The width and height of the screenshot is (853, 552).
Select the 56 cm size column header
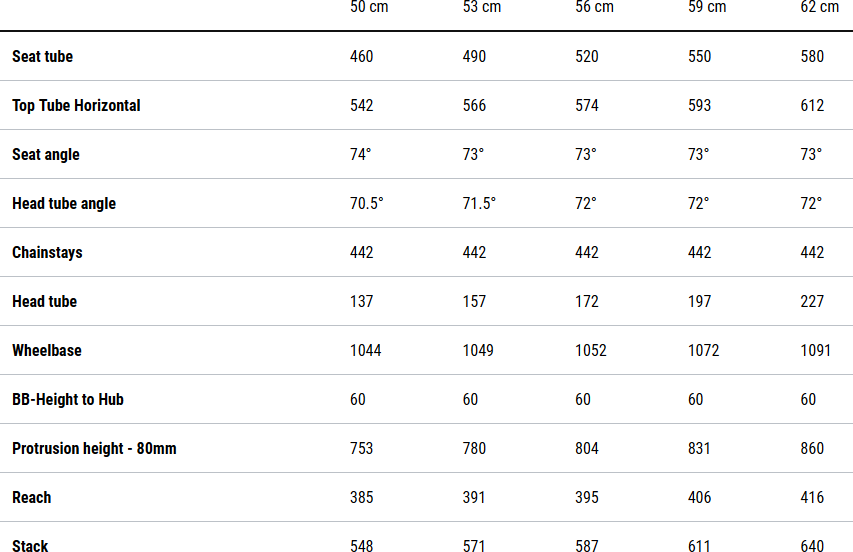(x=594, y=8)
